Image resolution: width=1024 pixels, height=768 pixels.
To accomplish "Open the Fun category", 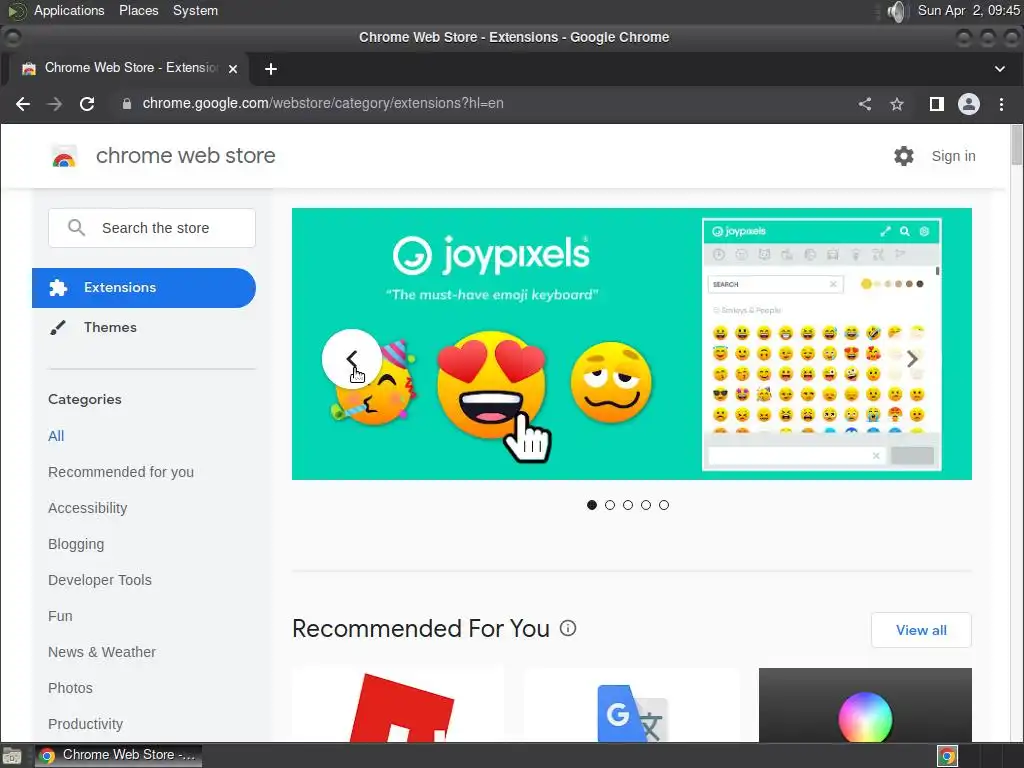I will [60, 616].
